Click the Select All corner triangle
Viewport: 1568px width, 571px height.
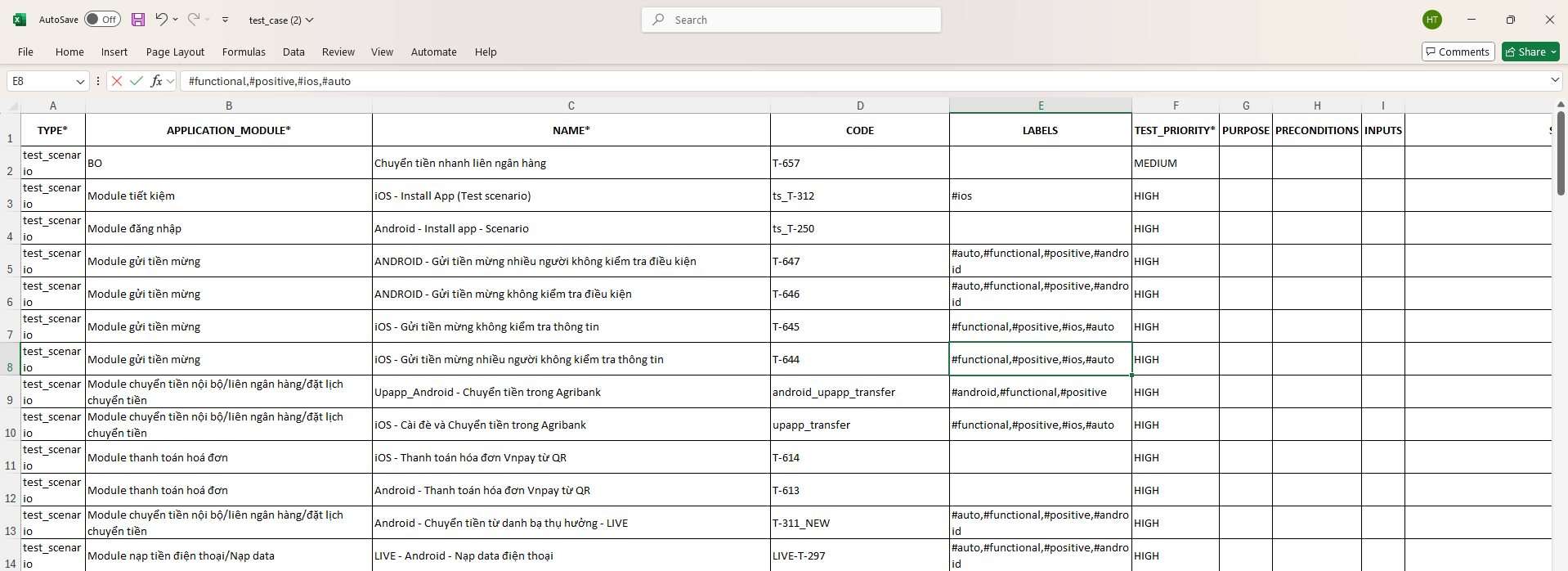tap(13, 106)
